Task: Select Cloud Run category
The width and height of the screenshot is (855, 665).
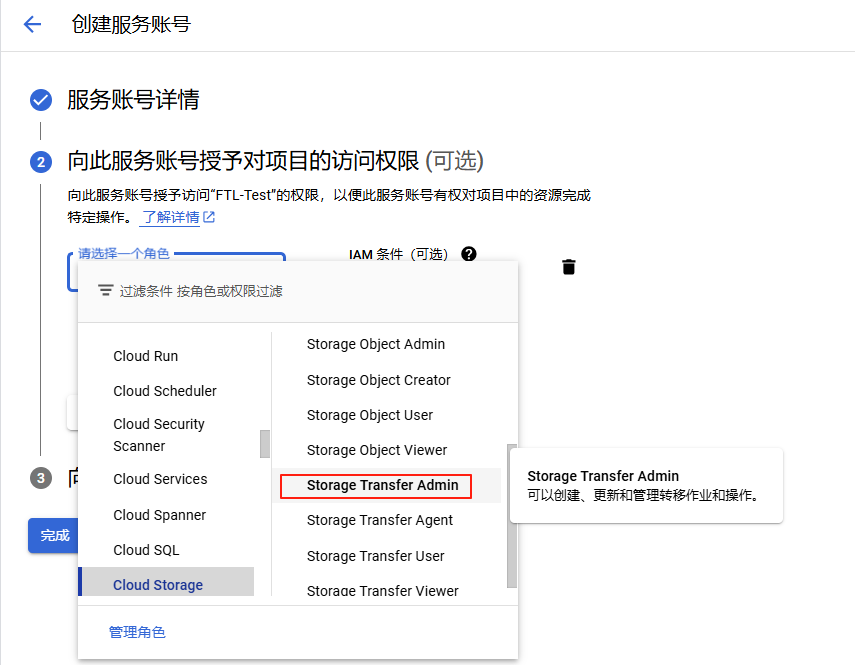Action: [146, 356]
